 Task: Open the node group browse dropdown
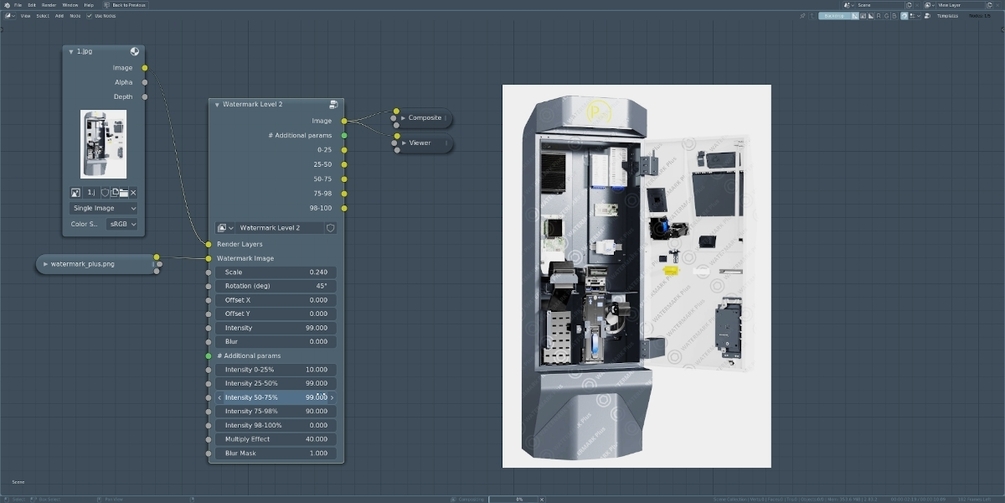pos(225,227)
